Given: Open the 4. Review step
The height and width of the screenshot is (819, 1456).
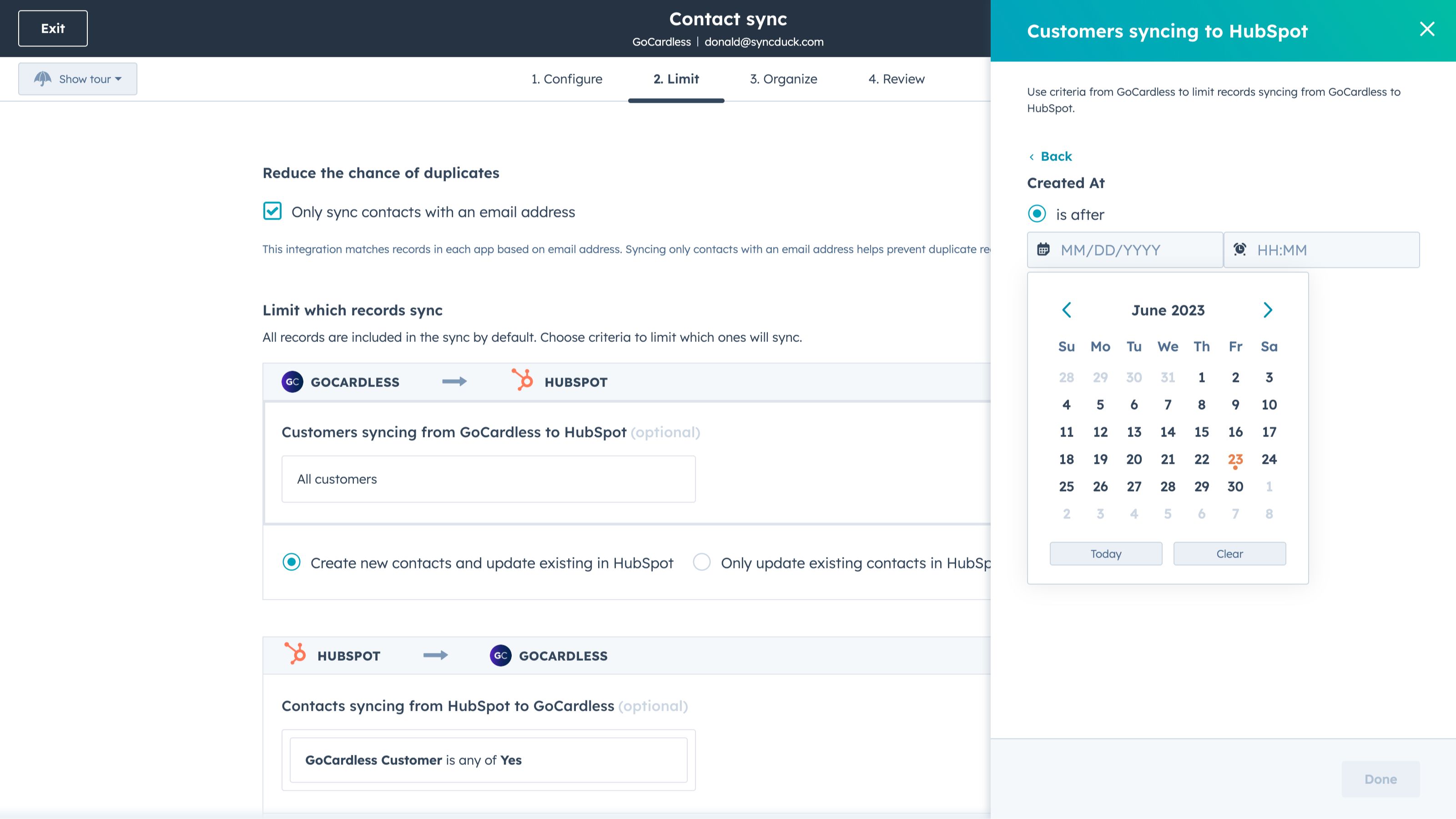Looking at the screenshot, I should pos(897,79).
